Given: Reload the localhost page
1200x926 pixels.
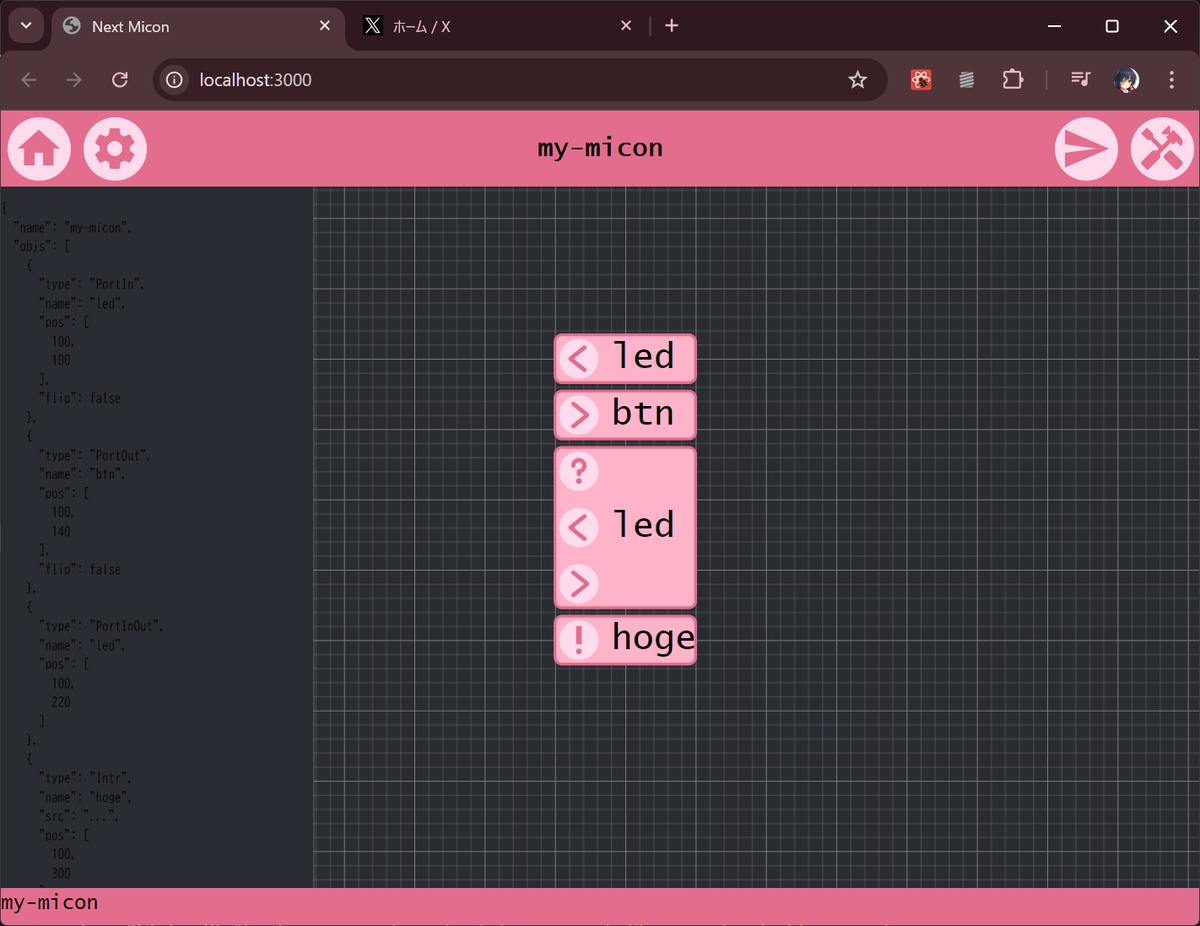Looking at the screenshot, I should click(120, 80).
